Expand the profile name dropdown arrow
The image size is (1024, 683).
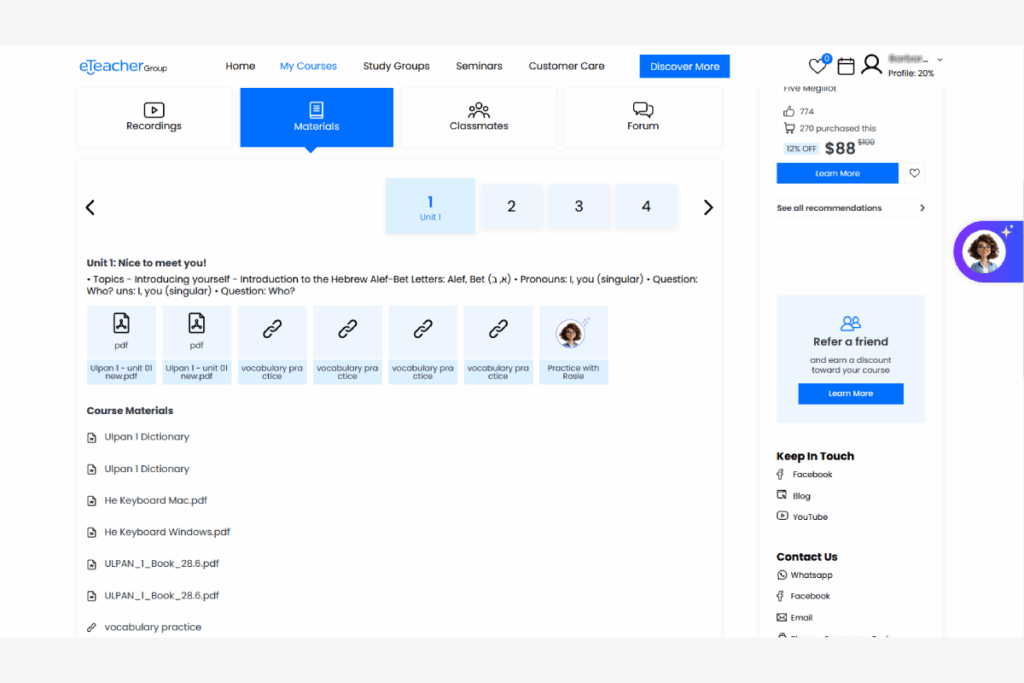pos(940,59)
